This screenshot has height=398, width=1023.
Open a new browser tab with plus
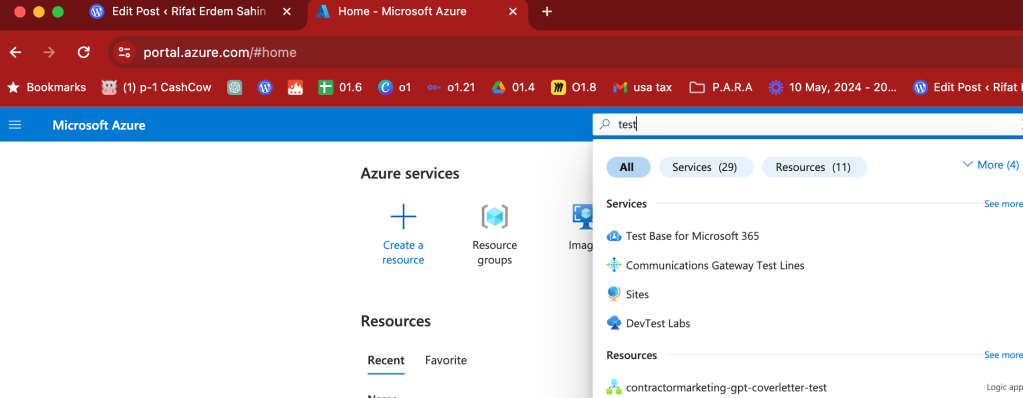coord(547,12)
